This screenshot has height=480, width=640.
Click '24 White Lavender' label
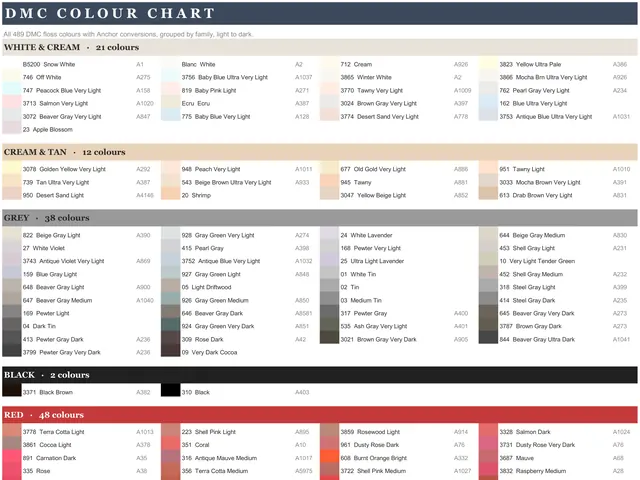(366, 235)
